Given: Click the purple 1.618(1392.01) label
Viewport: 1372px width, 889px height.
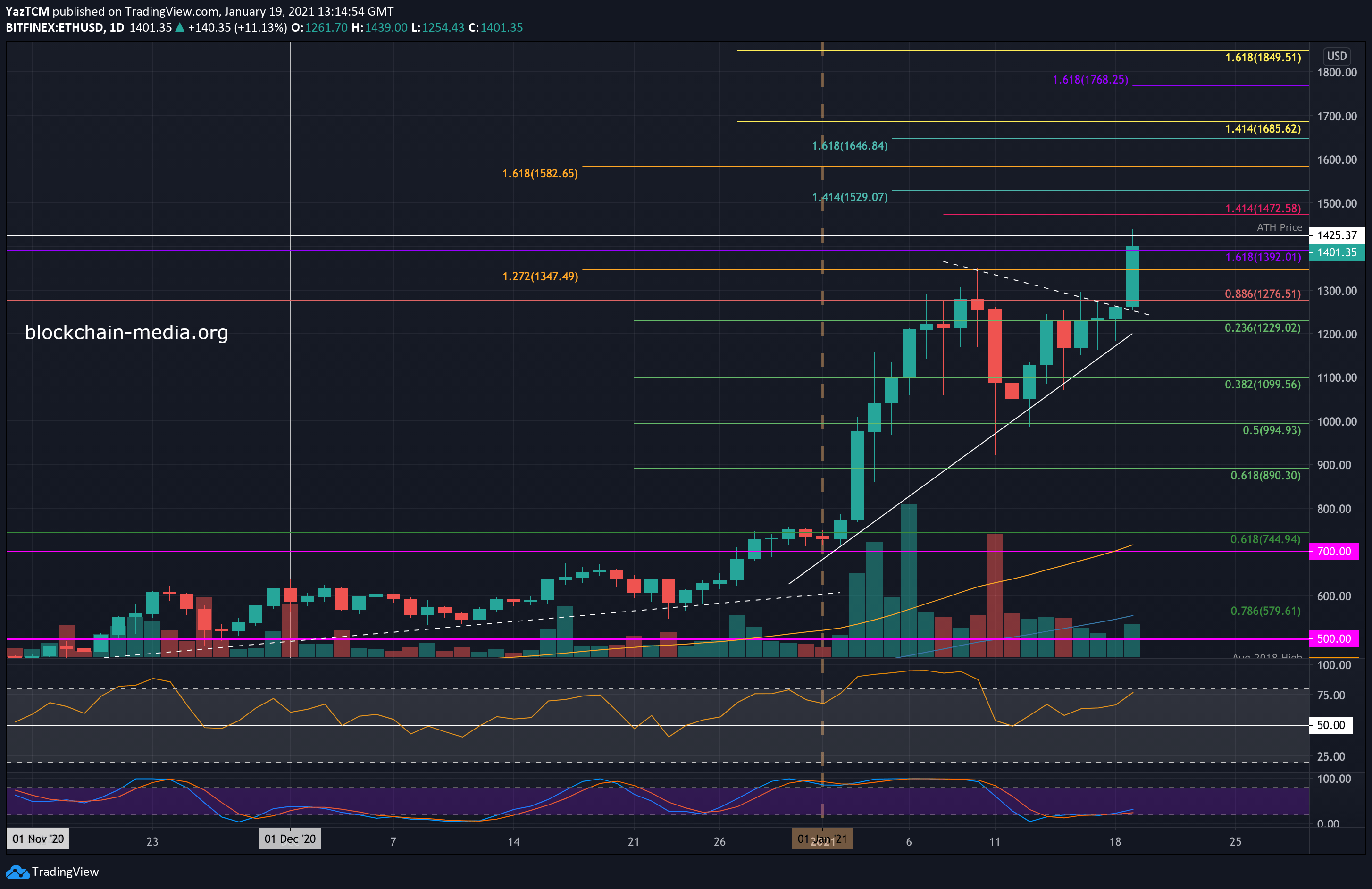Looking at the screenshot, I should pos(1263,257).
